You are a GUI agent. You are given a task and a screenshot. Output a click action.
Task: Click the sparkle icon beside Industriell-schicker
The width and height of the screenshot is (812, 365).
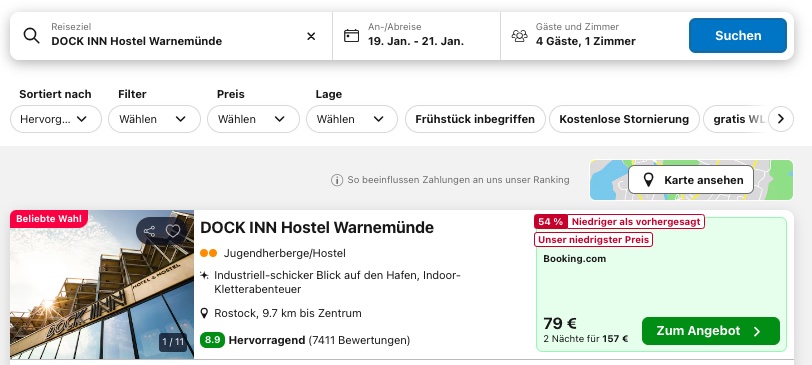(205, 275)
